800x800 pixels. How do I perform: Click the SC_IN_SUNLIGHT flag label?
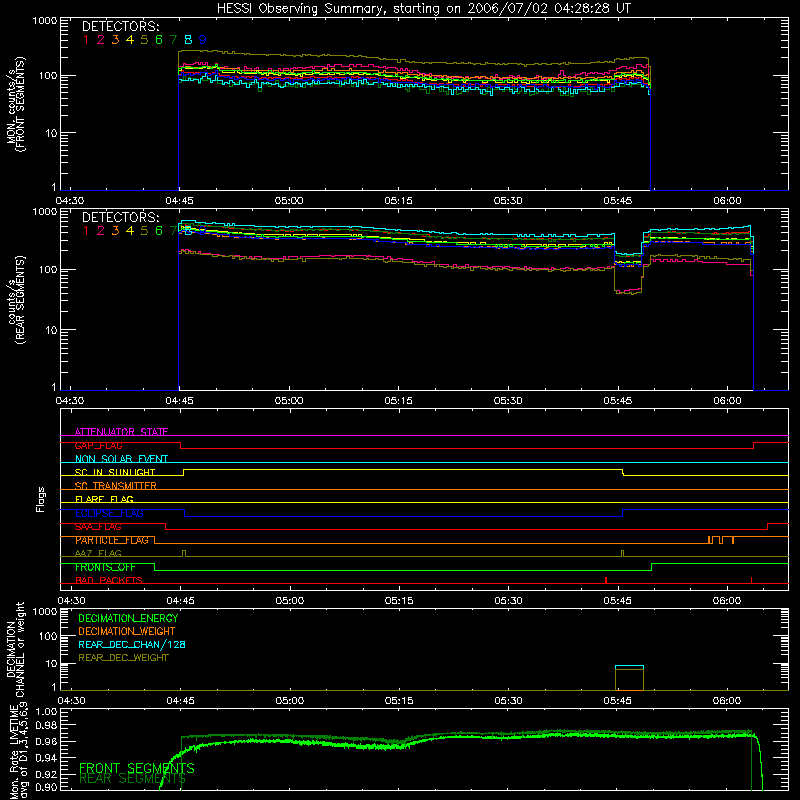[115, 472]
